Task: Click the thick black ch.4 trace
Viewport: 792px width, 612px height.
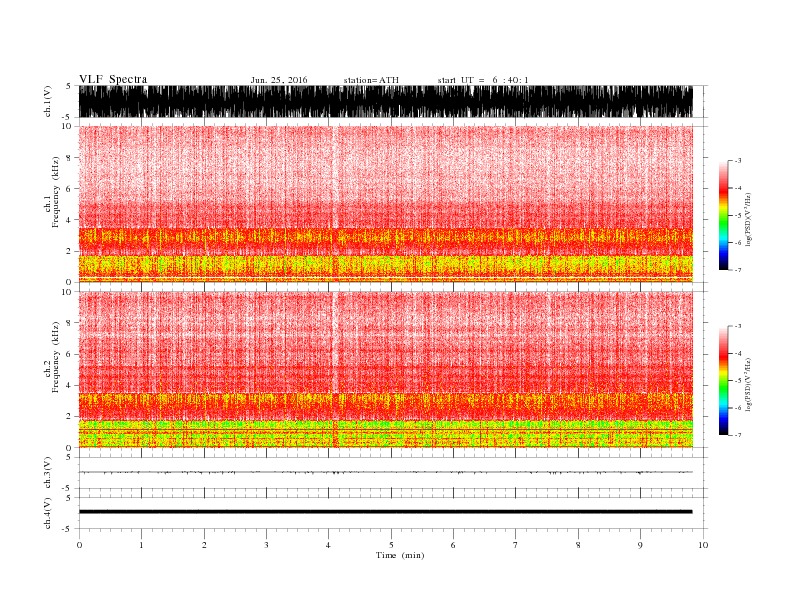Action: pyautogui.click(x=385, y=512)
